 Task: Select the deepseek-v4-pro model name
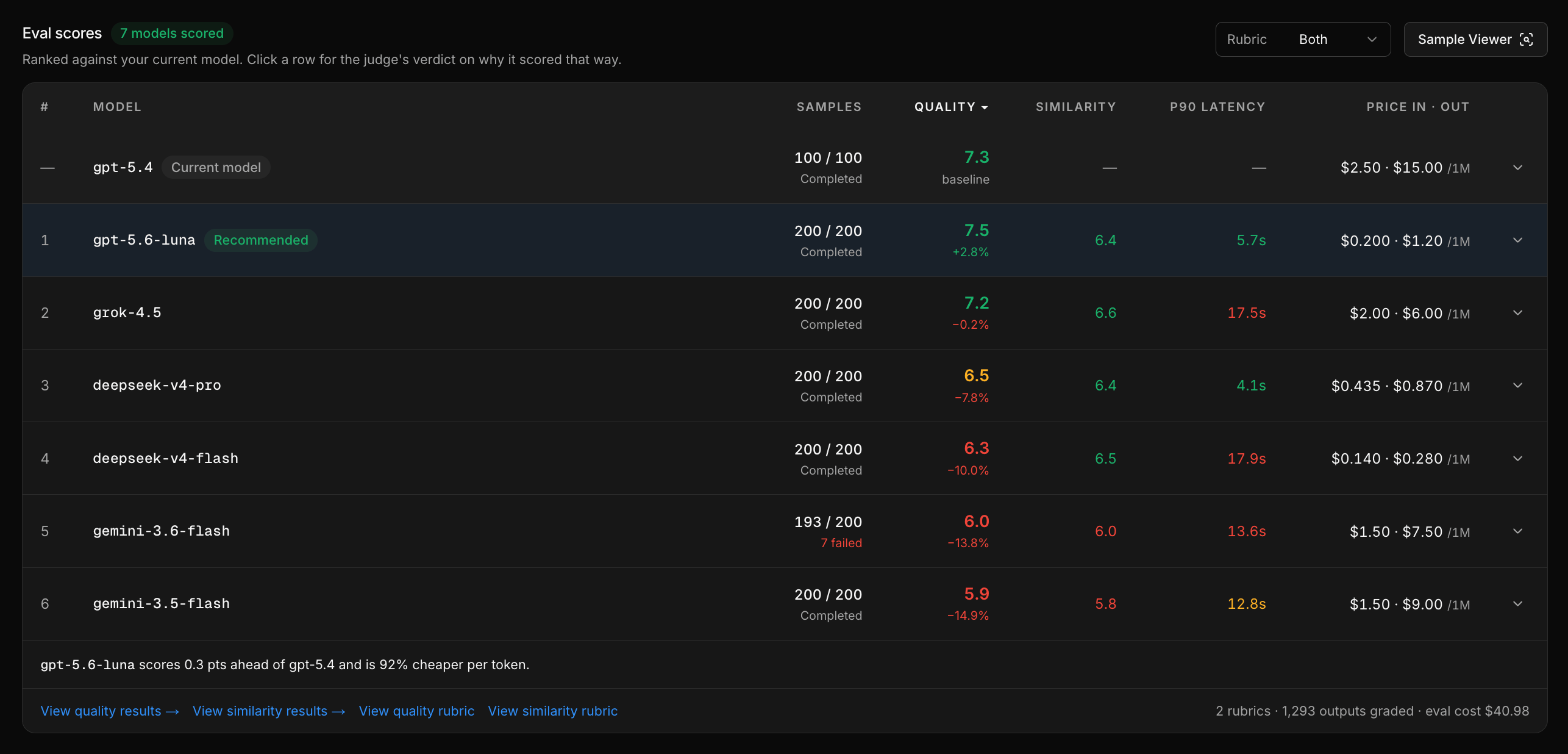(157, 386)
